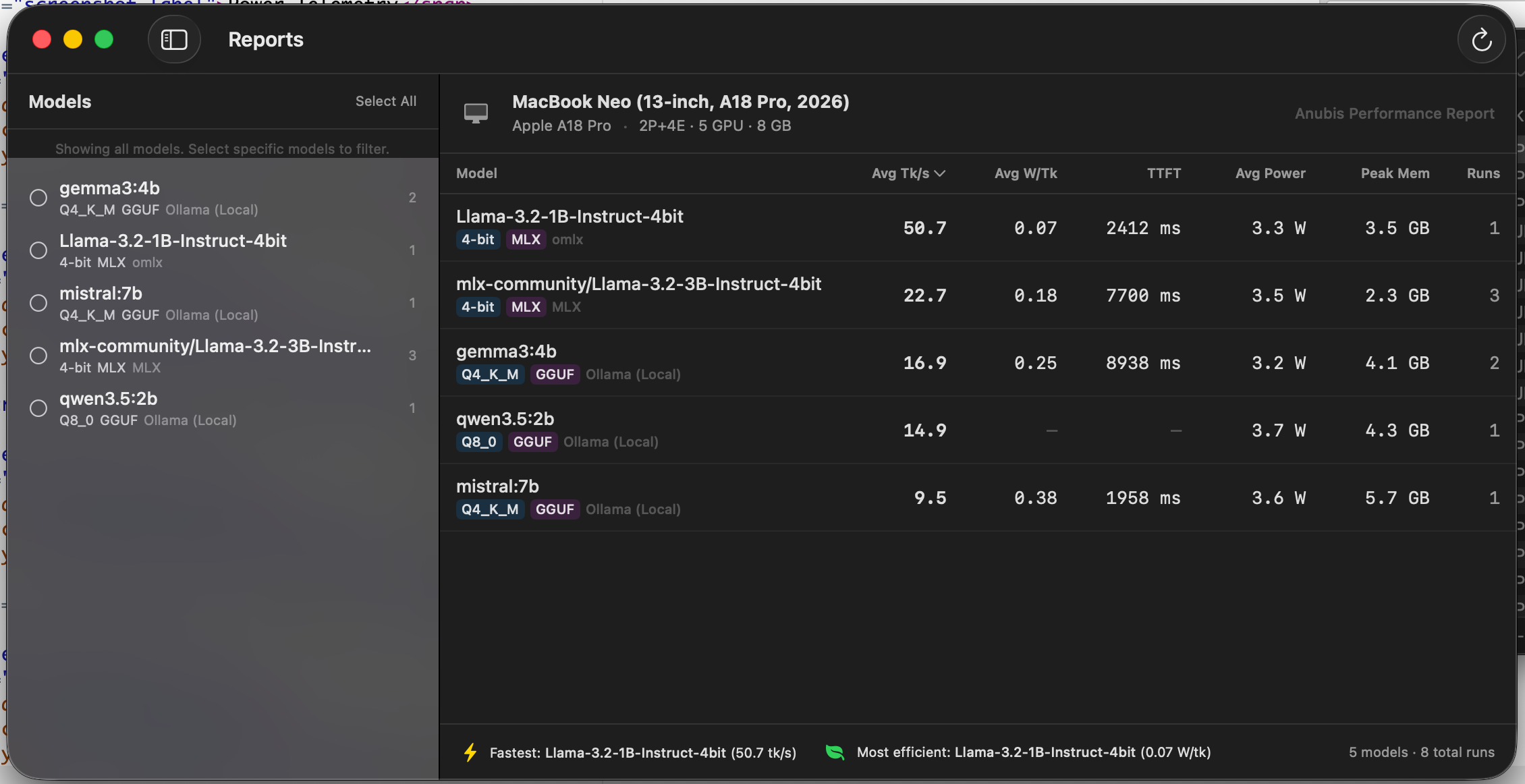Sort by Avg W/Tk column header
This screenshot has width=1525, height=784.
coord(1025,173)
